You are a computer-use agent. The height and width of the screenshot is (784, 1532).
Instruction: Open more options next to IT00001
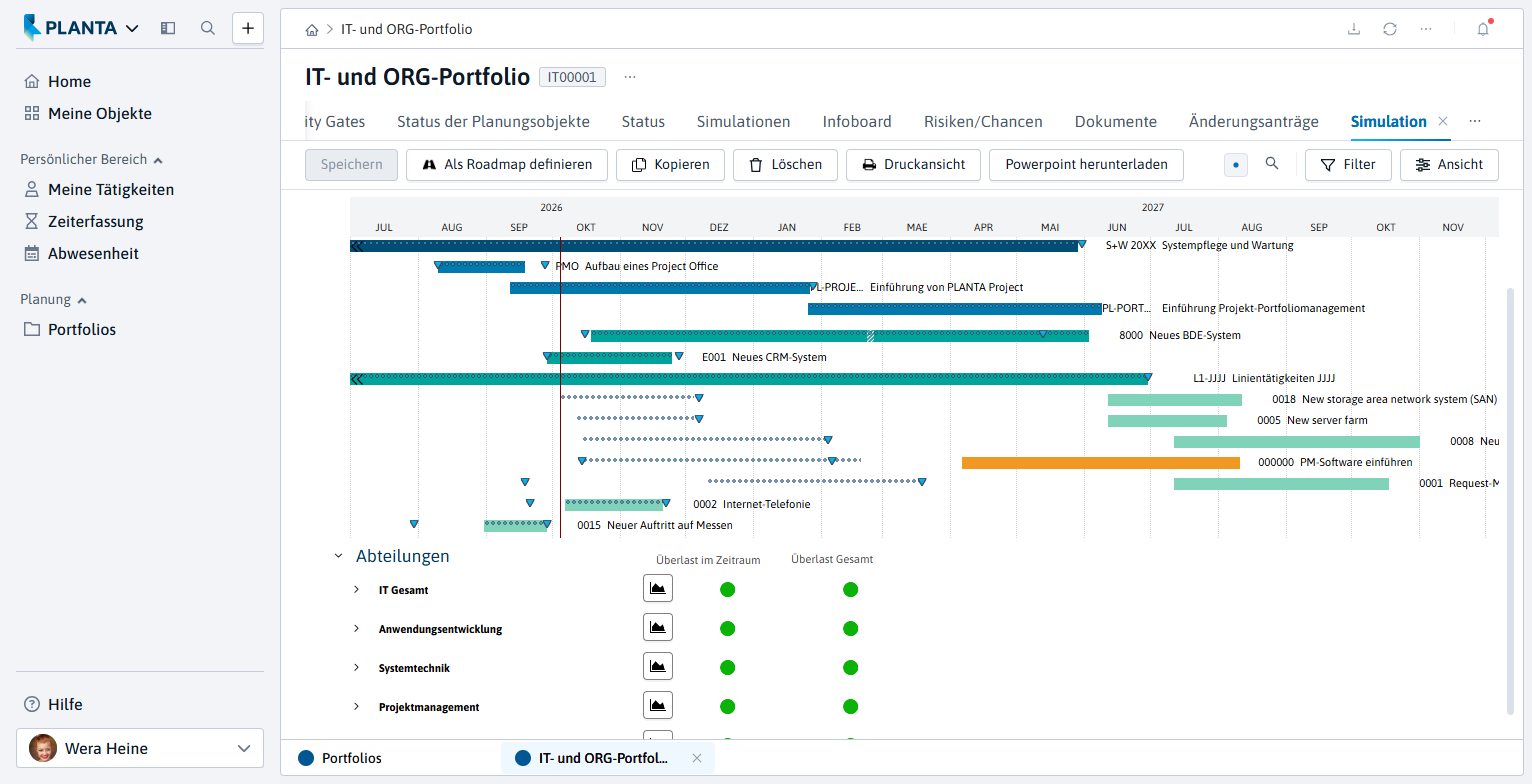630,77
